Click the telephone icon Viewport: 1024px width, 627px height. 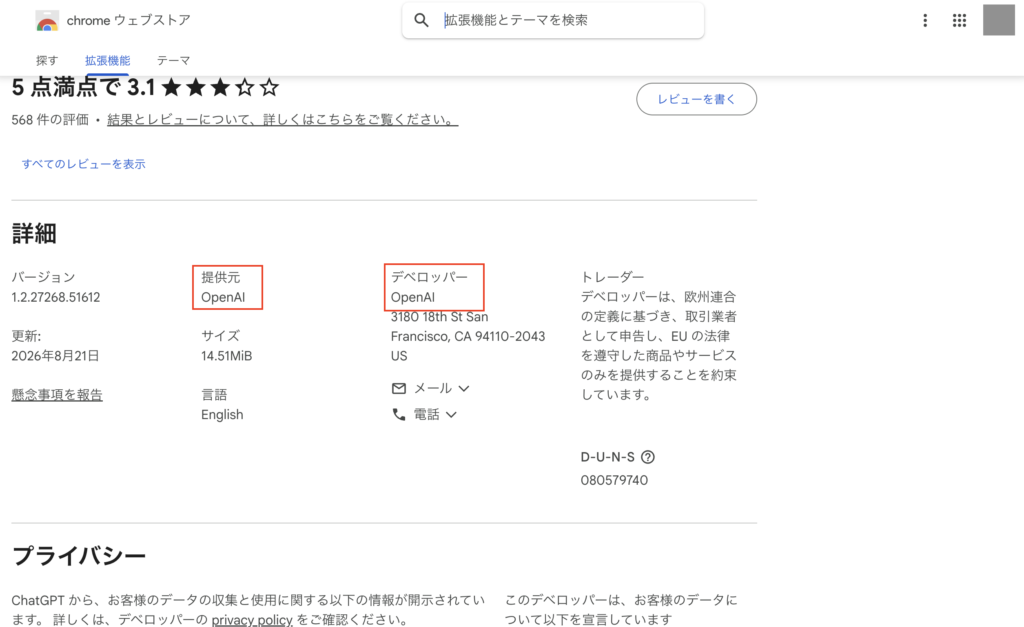398,414
